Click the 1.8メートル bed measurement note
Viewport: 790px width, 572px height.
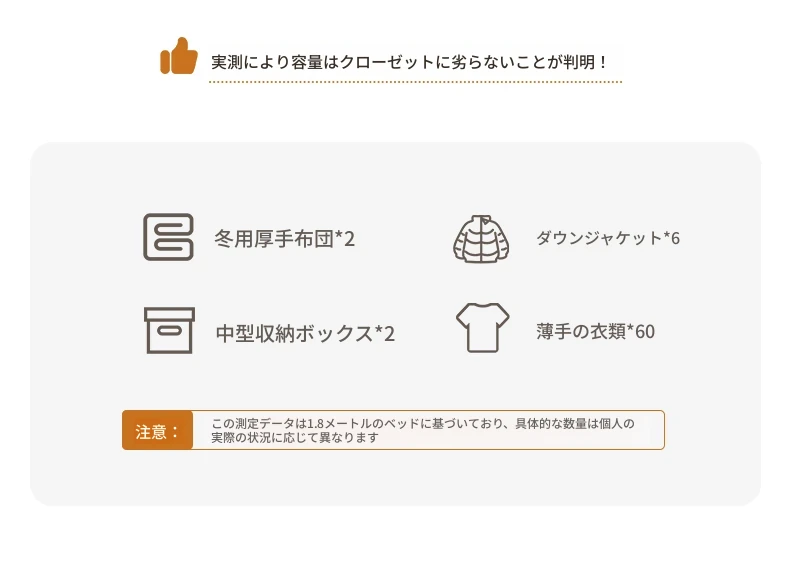click(422, 424)
